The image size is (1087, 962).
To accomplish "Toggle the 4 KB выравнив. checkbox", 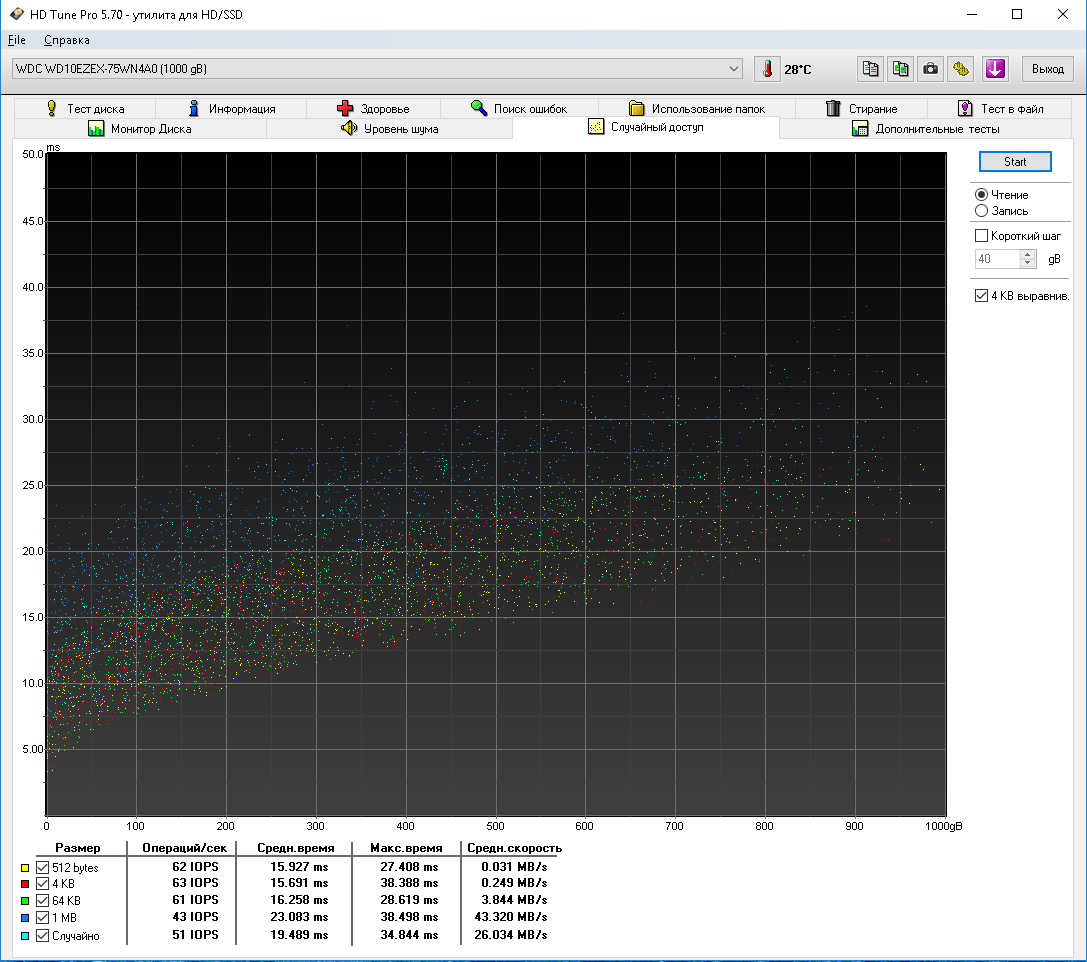I will [981, 296].
